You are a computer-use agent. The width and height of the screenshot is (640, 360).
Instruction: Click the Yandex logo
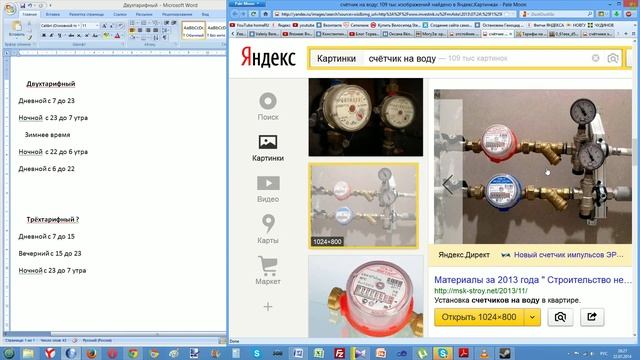[268, 58]
